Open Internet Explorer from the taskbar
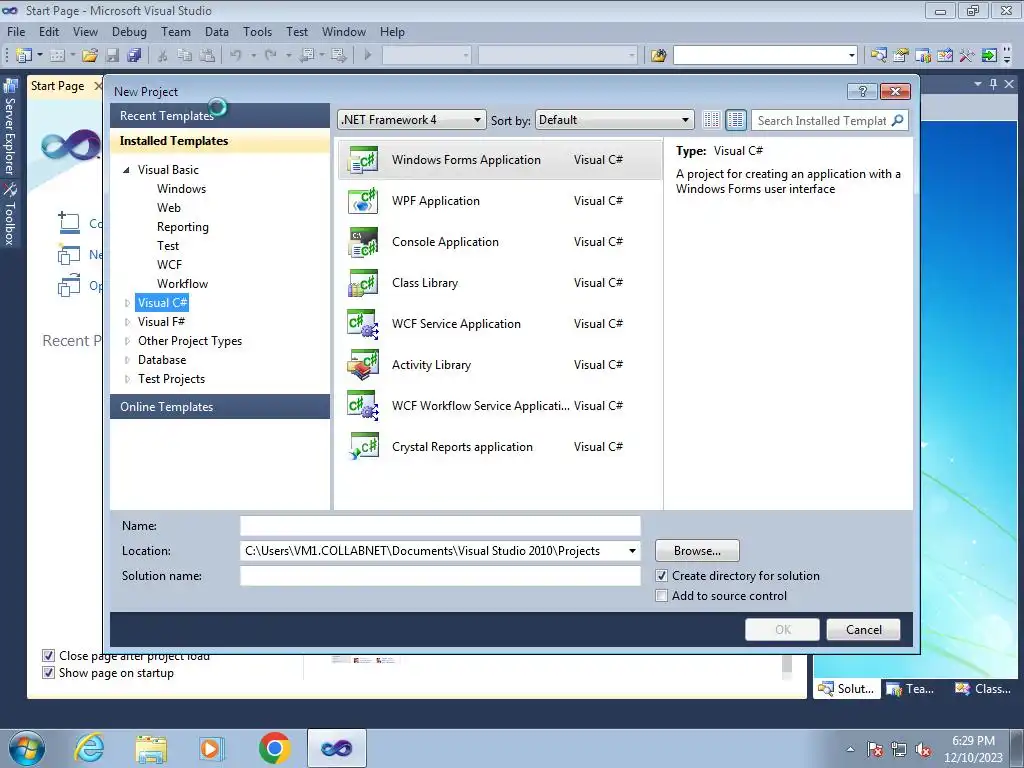The image size is (1024, 768). pos(89,748)
